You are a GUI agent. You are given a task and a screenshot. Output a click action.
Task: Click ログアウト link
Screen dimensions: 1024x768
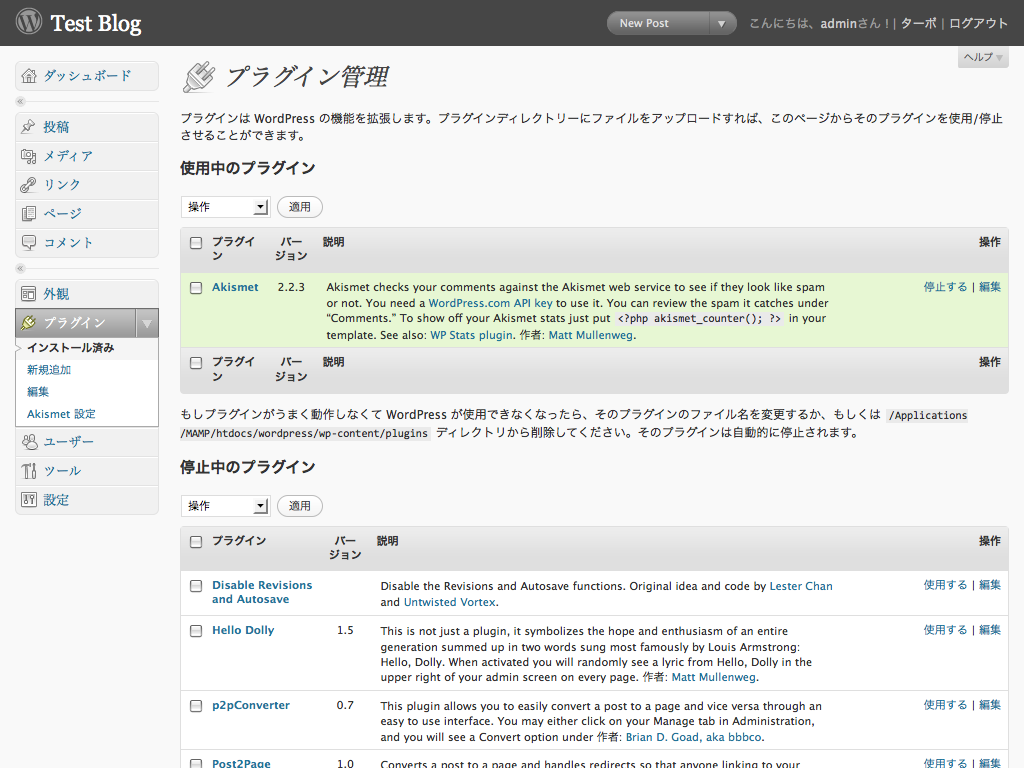point(978,24)
